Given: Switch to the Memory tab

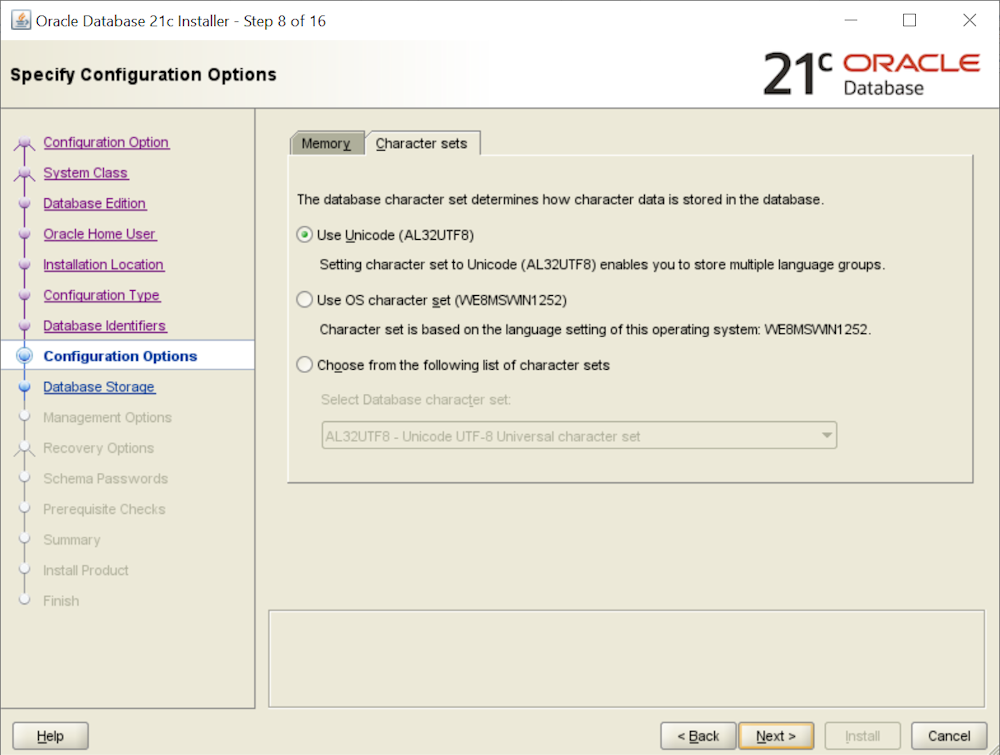Looking at the screenshot, I should pyautogui.click(x=326, y=144).
